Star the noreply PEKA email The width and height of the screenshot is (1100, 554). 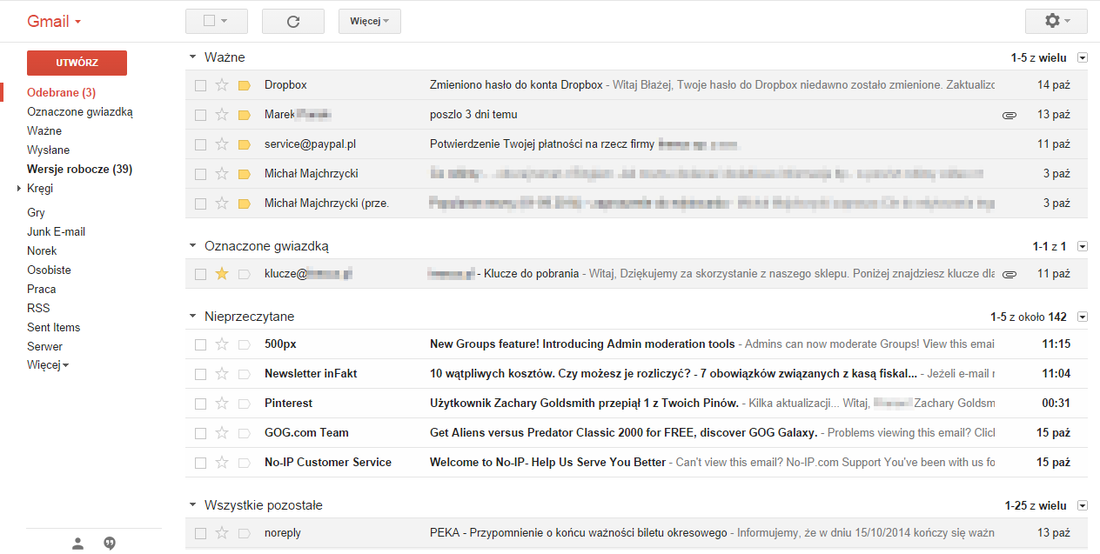click(222, 533)
